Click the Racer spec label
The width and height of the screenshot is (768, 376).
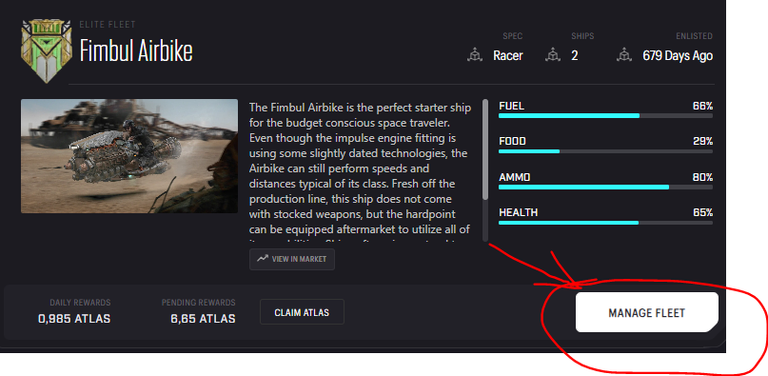pyautogui.click(x=508, y=55)
